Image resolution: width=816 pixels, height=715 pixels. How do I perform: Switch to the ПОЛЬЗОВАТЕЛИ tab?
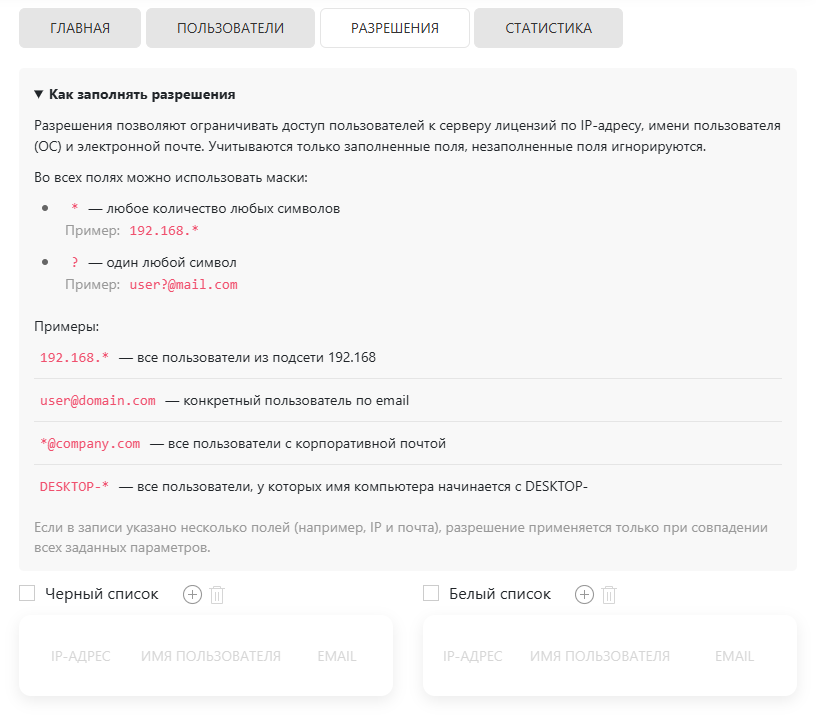pyautogui.click(x=230, y=28)
